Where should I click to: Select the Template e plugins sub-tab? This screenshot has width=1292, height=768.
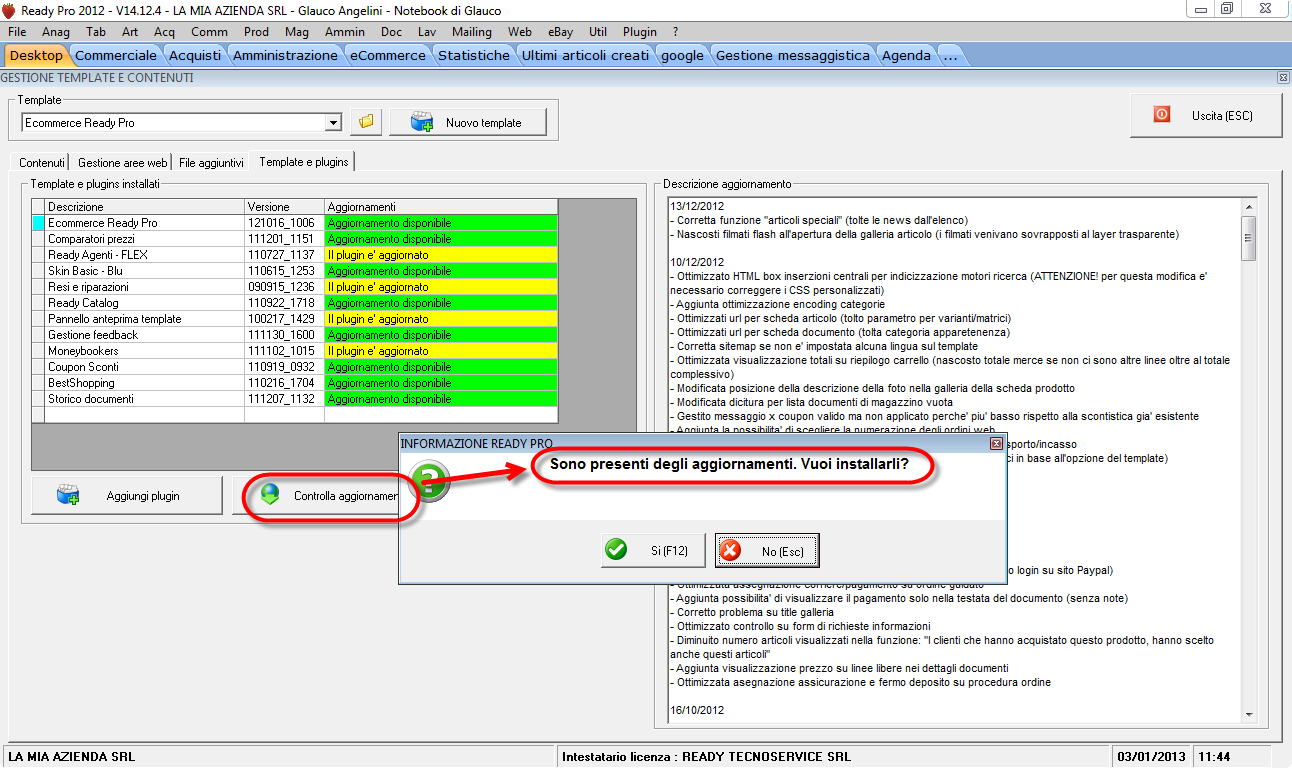coord(303,161)
